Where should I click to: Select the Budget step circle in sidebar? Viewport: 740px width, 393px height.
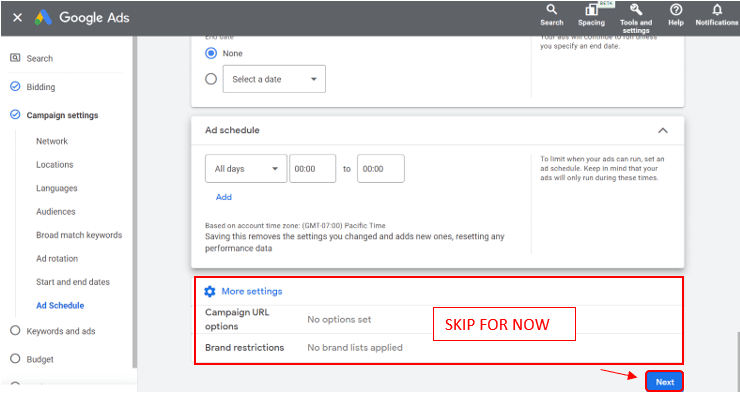pyautogui.click(x=15, y=359)
